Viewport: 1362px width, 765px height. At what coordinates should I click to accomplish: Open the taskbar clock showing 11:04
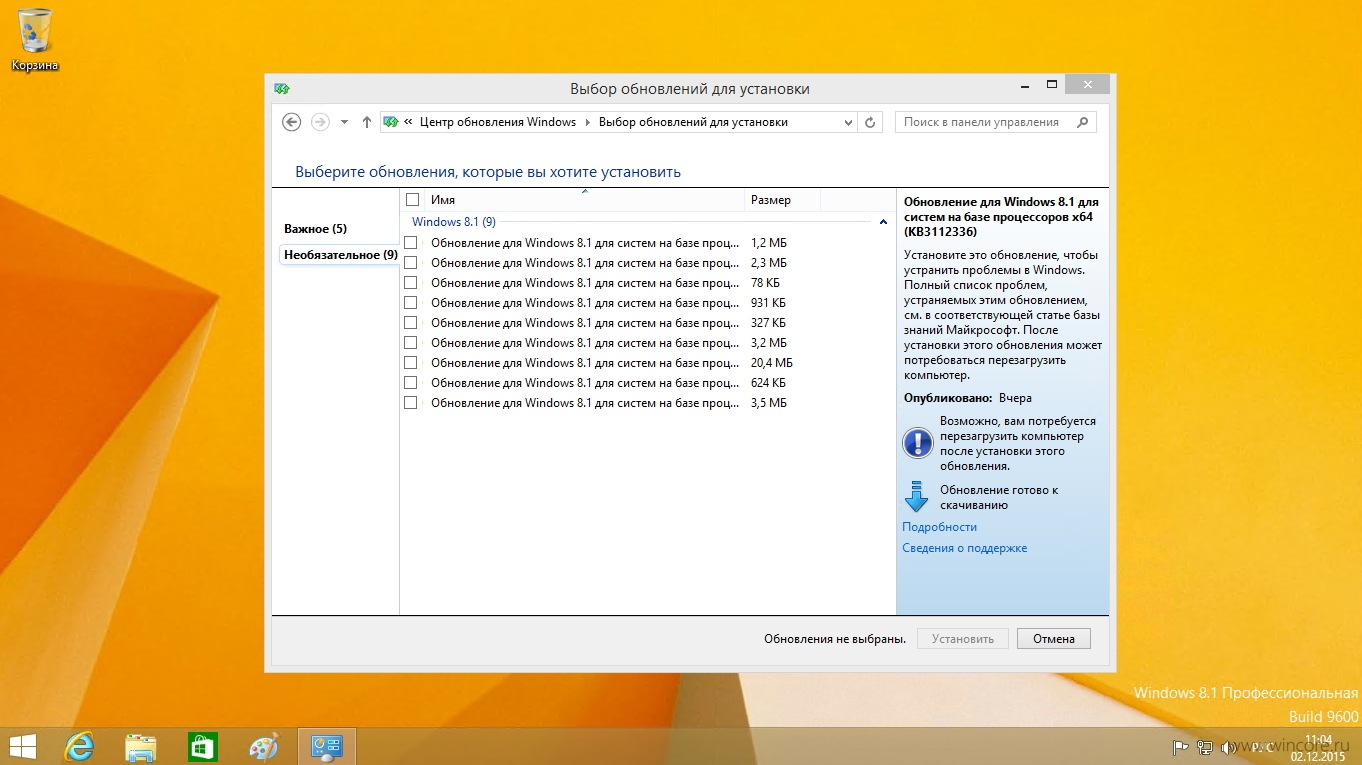coord(1318,747)
